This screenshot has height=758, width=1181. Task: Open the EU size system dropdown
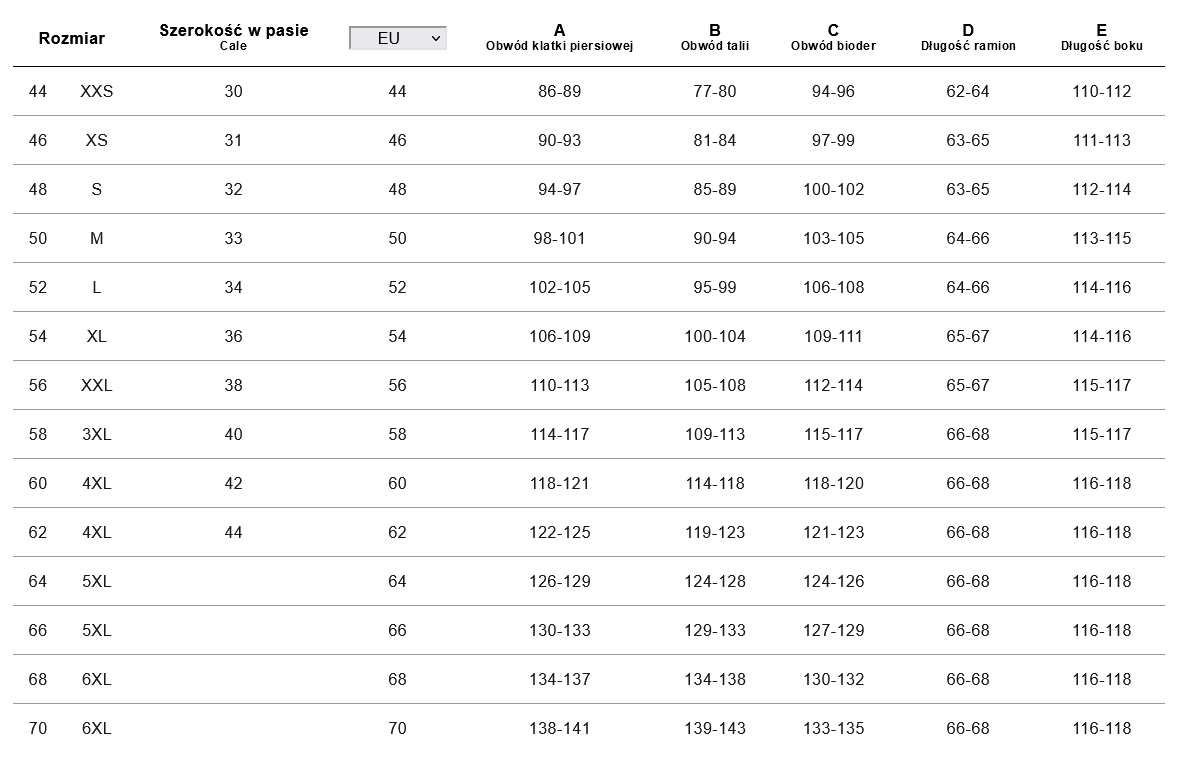click(x=397, y=38)
